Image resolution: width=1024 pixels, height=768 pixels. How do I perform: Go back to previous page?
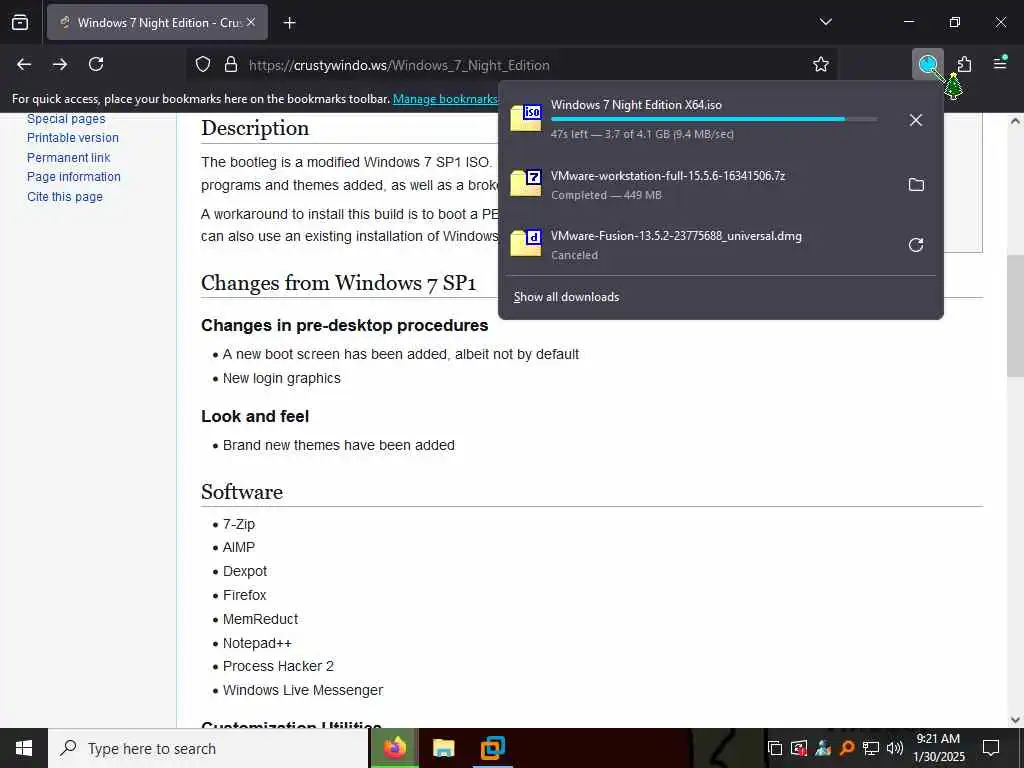click(x=24, y=64)
